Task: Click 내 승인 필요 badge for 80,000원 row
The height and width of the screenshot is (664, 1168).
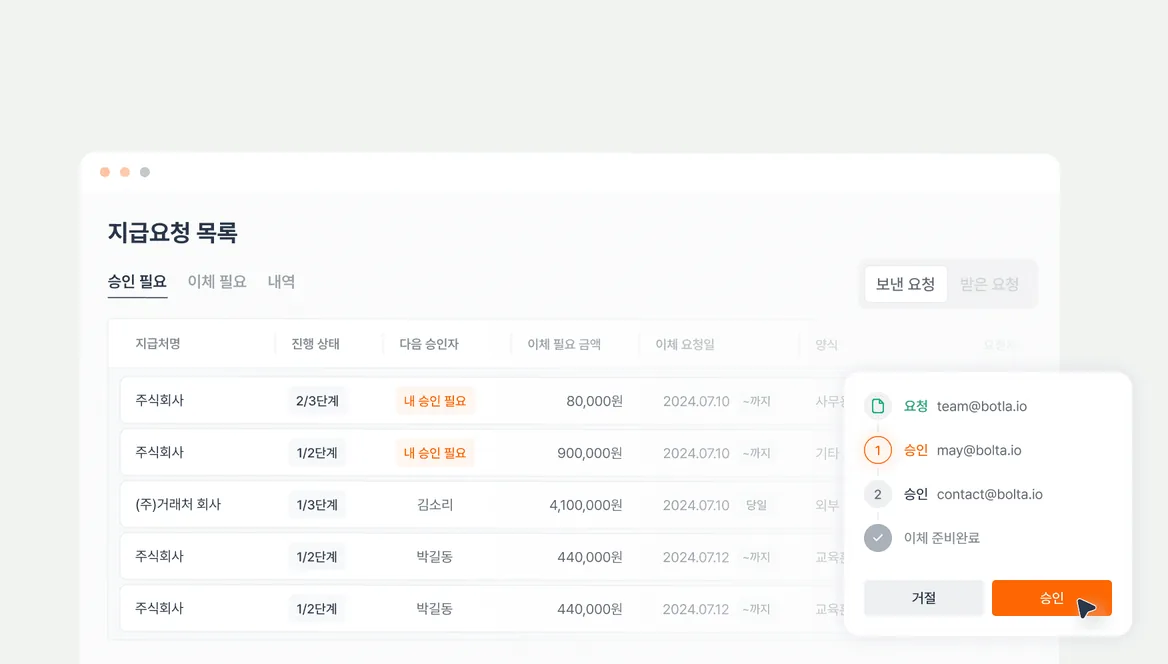Action: [435, 401]
